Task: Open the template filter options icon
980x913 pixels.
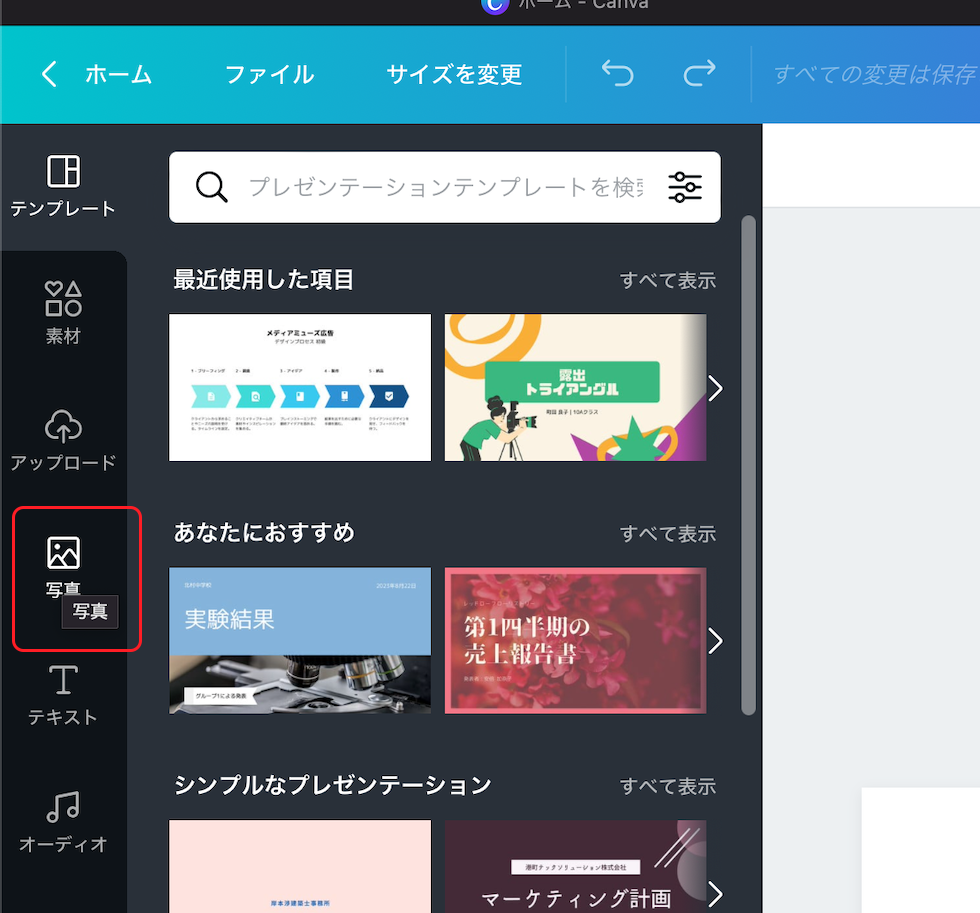Action: (x=685, y=187)
